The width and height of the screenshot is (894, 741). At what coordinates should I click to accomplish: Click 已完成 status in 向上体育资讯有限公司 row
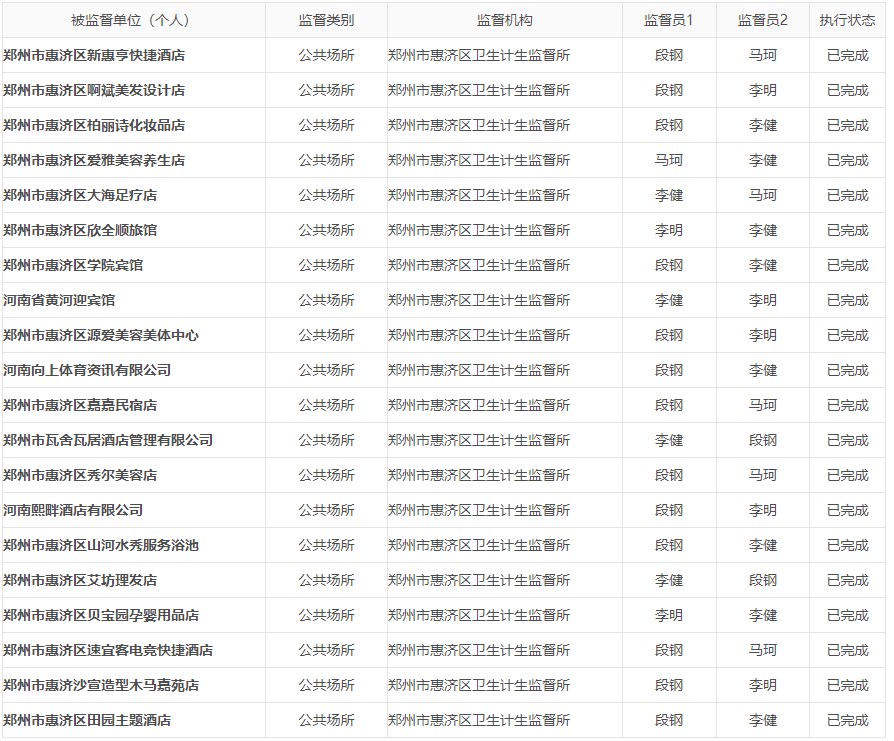(847, 370)
